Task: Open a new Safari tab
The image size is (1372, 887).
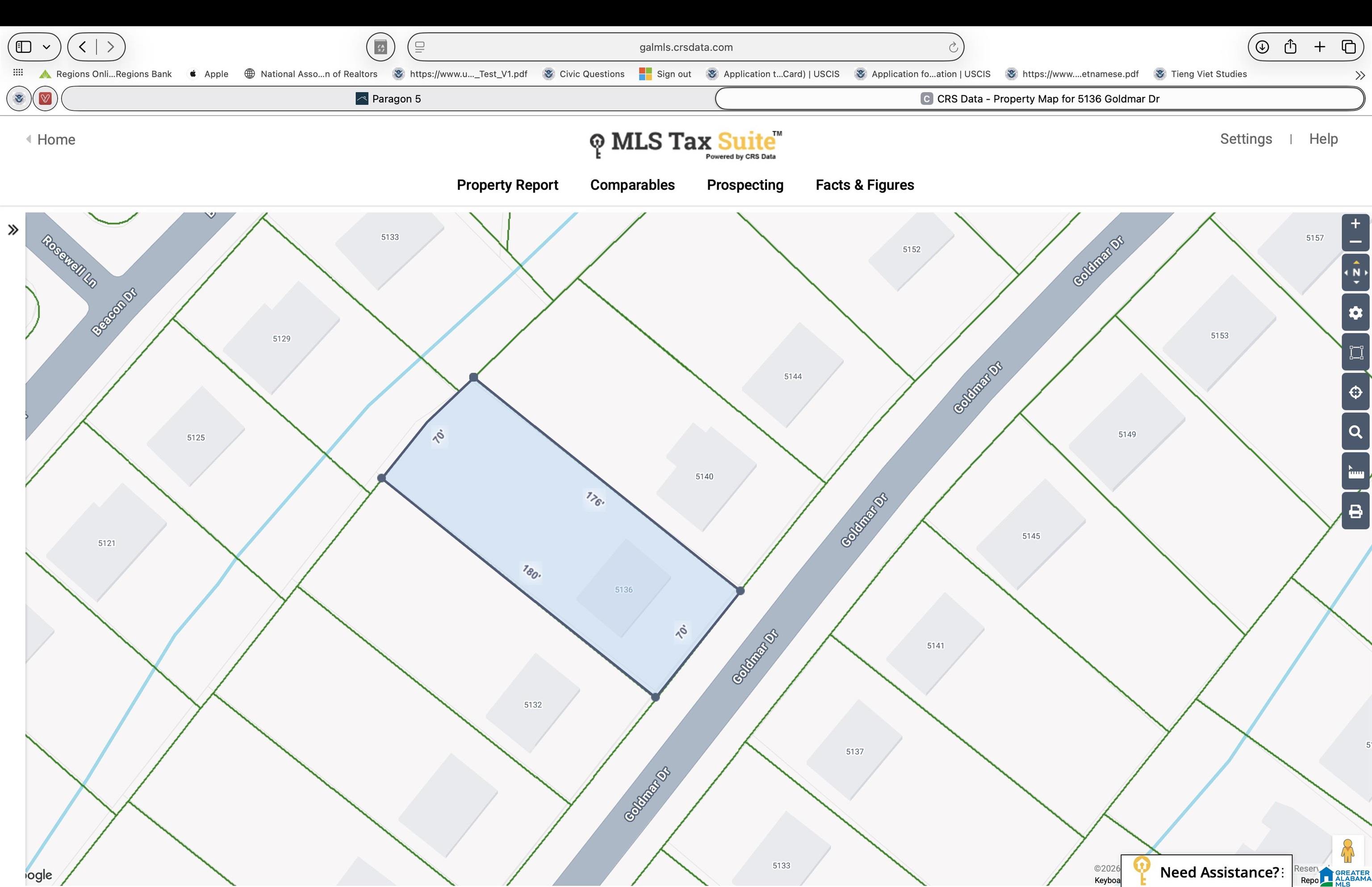Action: point(1320,46)
